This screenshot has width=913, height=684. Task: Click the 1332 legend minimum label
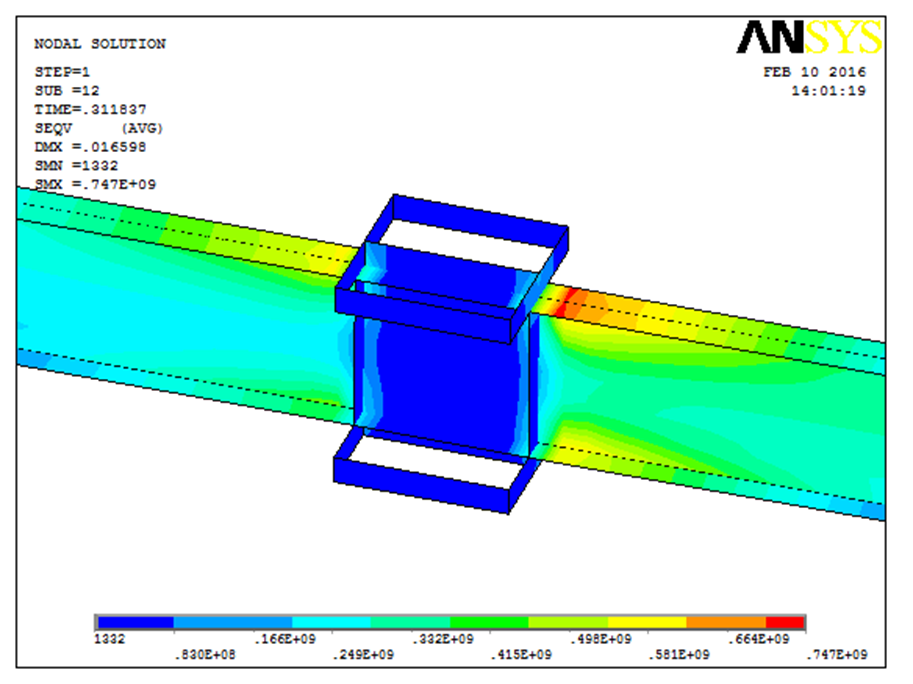[109, 639]
